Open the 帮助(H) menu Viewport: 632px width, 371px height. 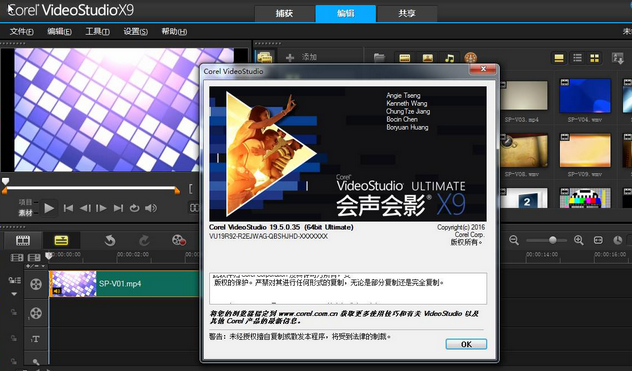174,31
